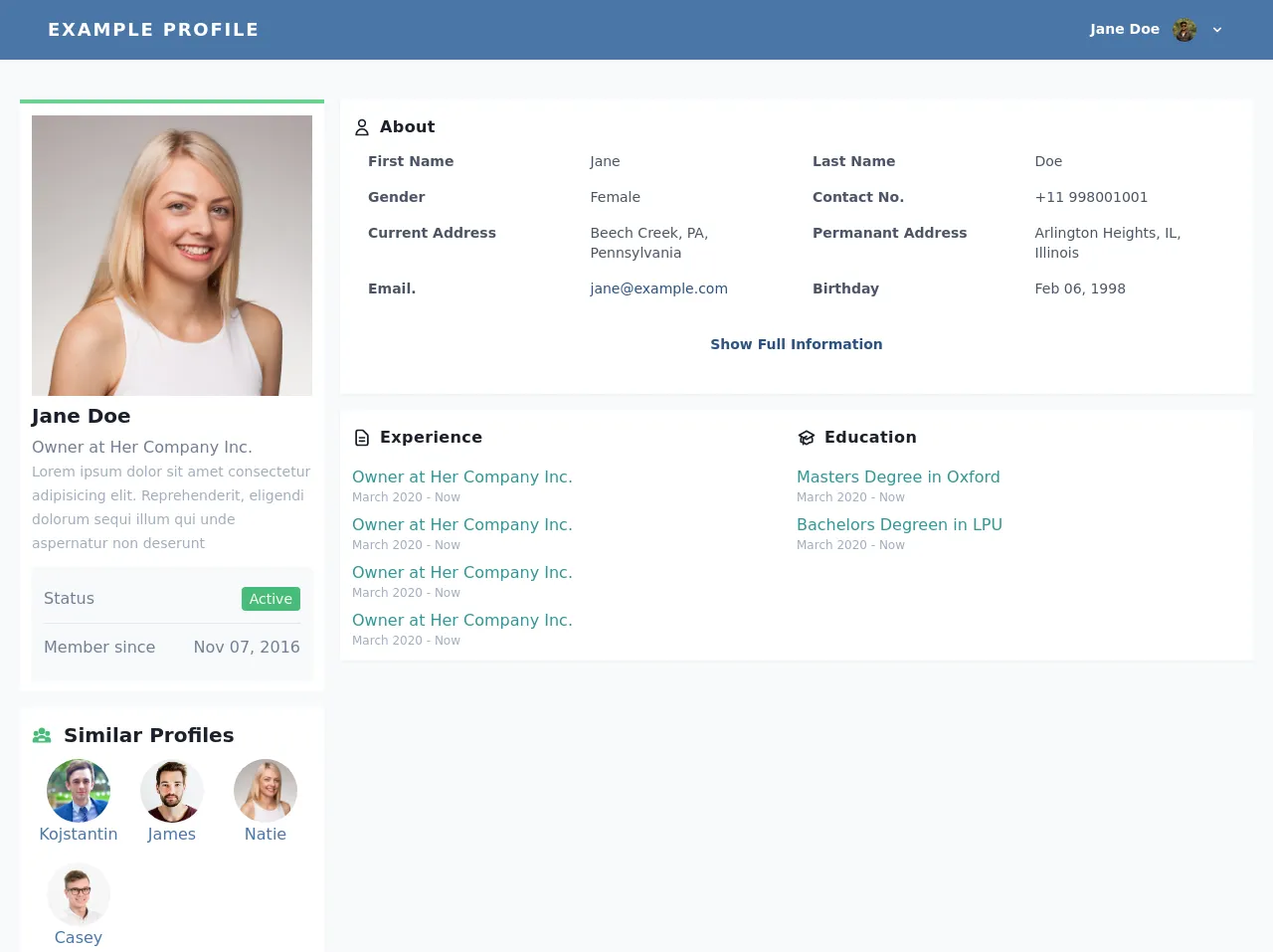The height and width of the screenshot is (952, 1273).
Task: Open Natie's profile avatar
Action: tap(266, 791)
